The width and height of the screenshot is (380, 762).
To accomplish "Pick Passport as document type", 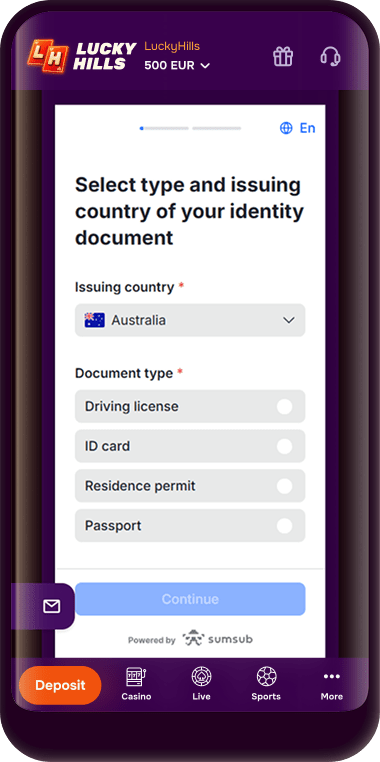I will [x=190, y=525].
